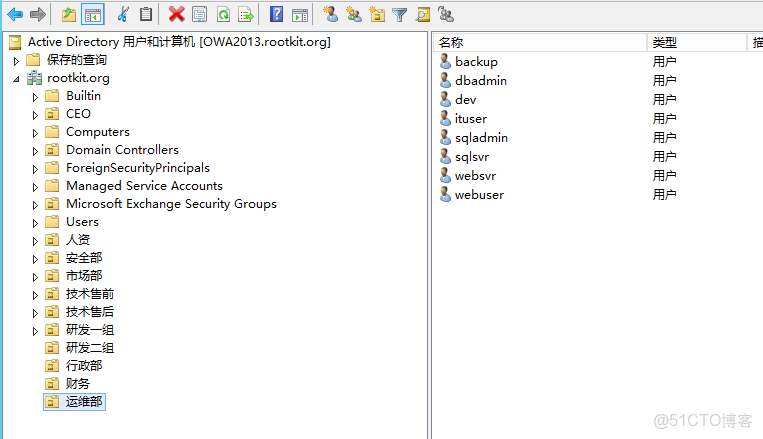Expand the 保存的查询 node
The height and width of the screenshot is (439, 763).
[16, 61]
